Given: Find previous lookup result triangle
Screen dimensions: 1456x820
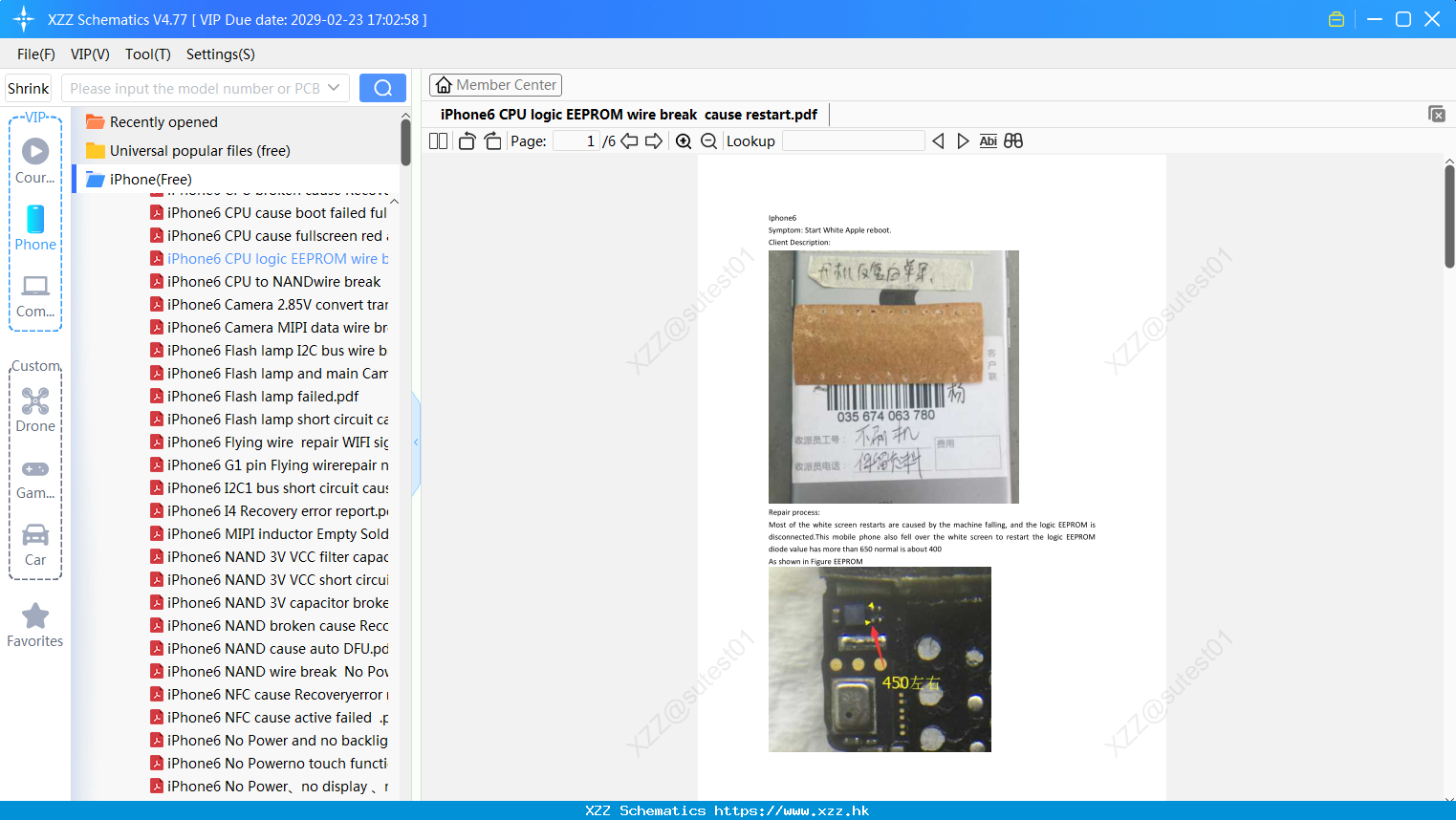Looking at the screenshot, I should (x=938, y=141).
